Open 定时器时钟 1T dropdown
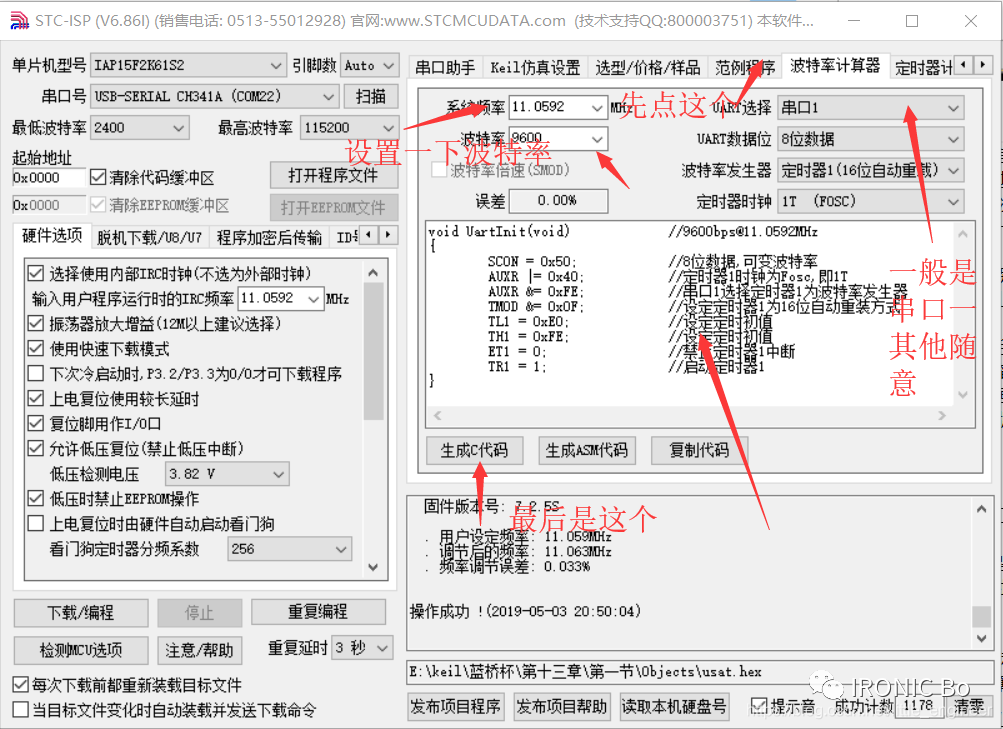Screen dimensions: 1003x729 [x=871, y=201]
